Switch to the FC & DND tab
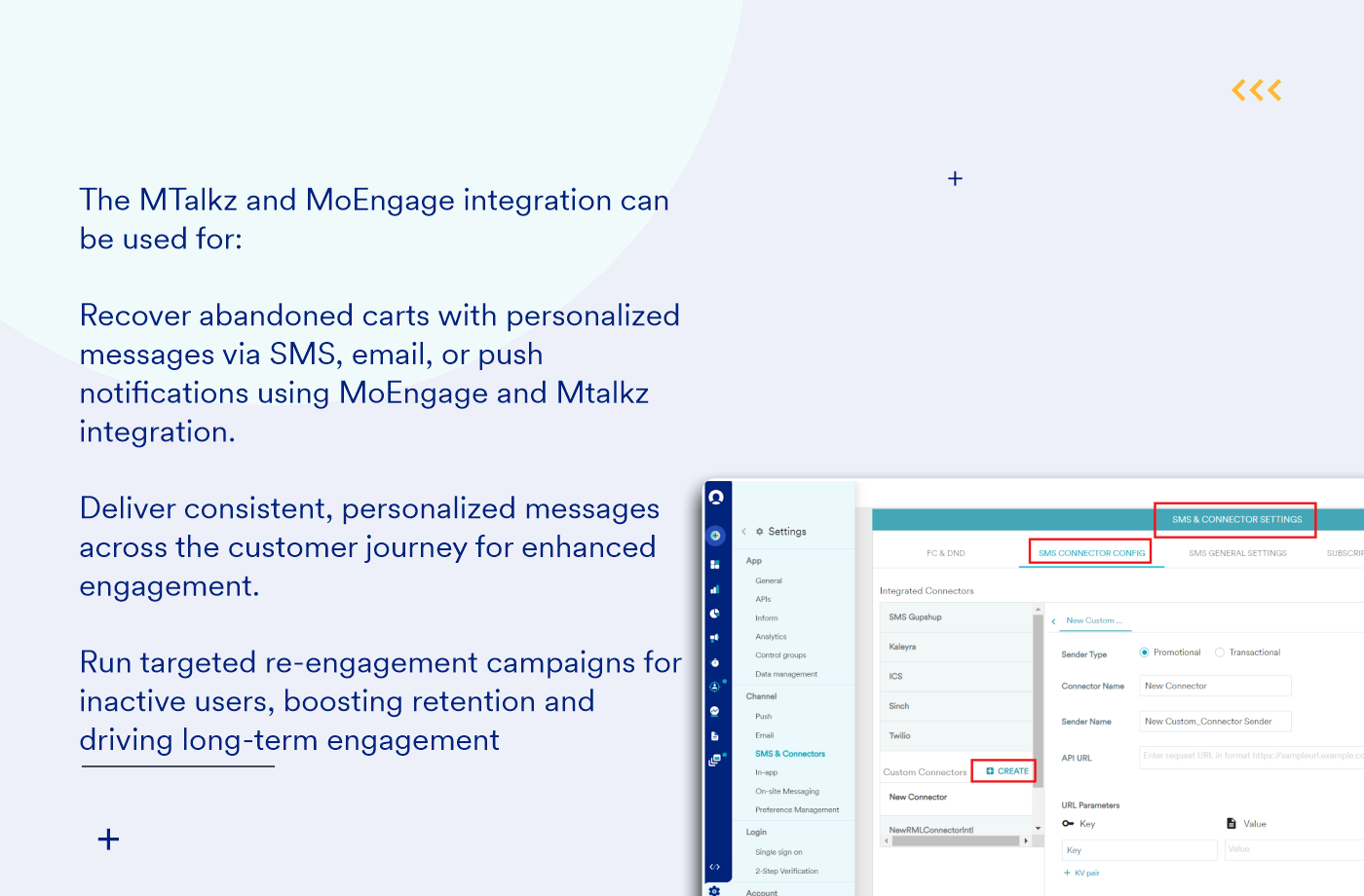This screenshot has height=896, width=1364. (946, 553)
